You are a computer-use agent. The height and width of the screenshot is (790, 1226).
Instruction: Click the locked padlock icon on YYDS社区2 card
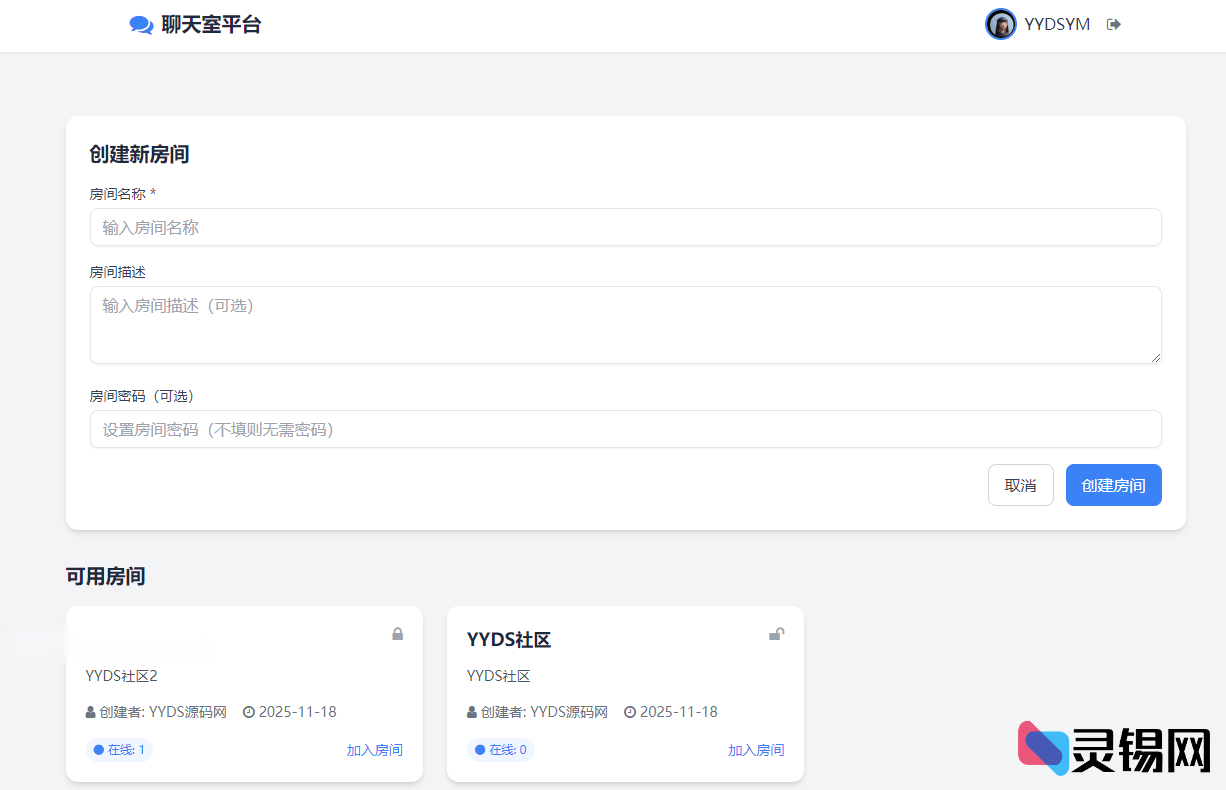[397, 634]
